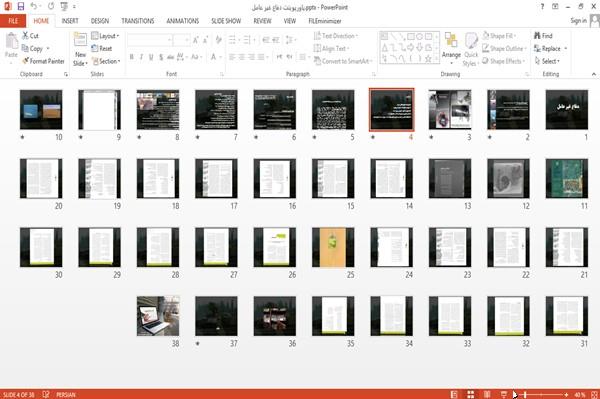Image resolution: width=600 pixels, height=399 pixels.
Task: Click the spell check icon in status bar
Action: click(x=46, y=394)
